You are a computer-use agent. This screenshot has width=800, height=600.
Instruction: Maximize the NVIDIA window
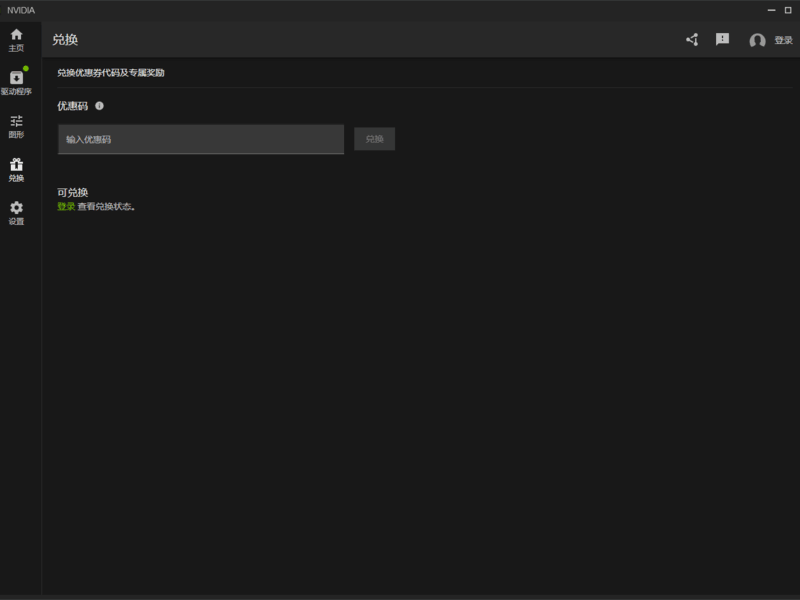(x=788, y=10)
